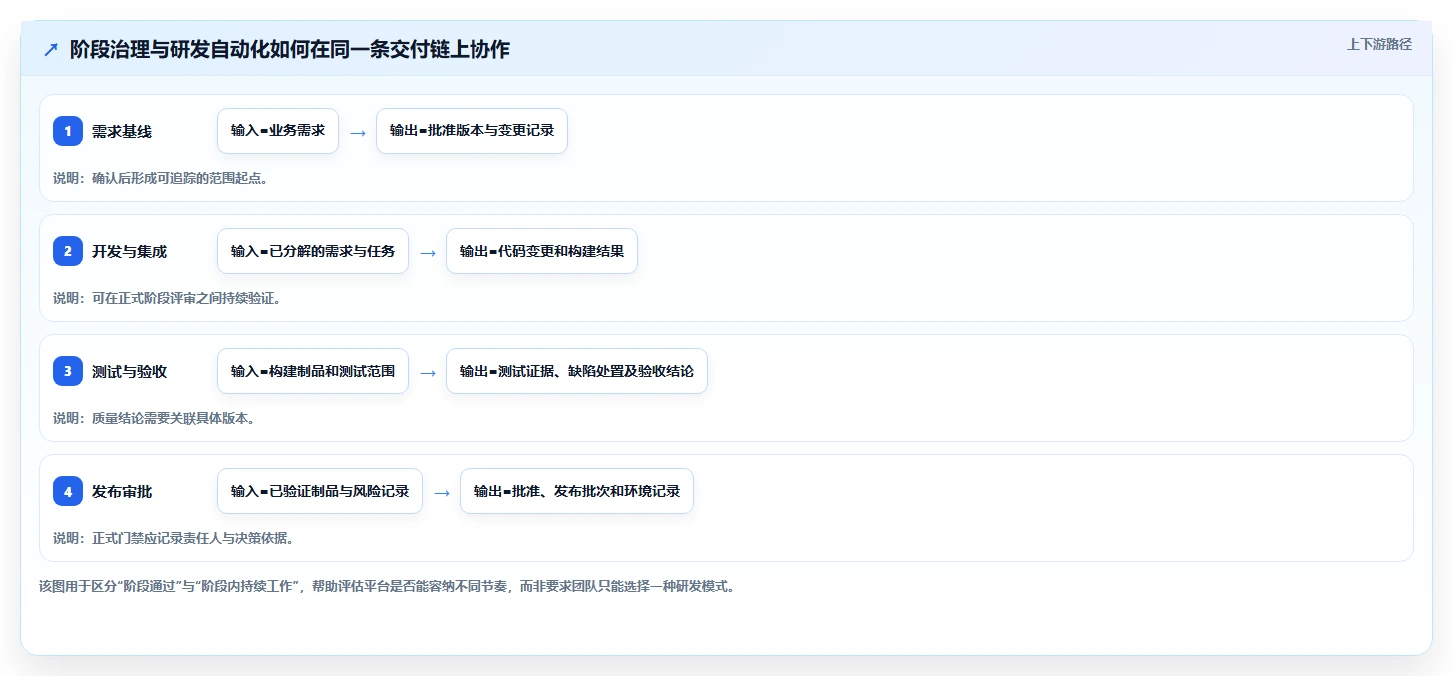The image size is (1453, 676).
Task: Click the panel title 阶段治理与研发自动化
Action: click(x=290, y=49)
